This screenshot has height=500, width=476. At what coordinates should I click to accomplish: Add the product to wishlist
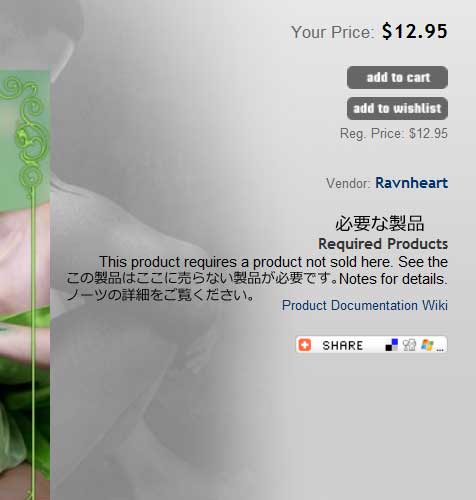[x=397, y=108]
